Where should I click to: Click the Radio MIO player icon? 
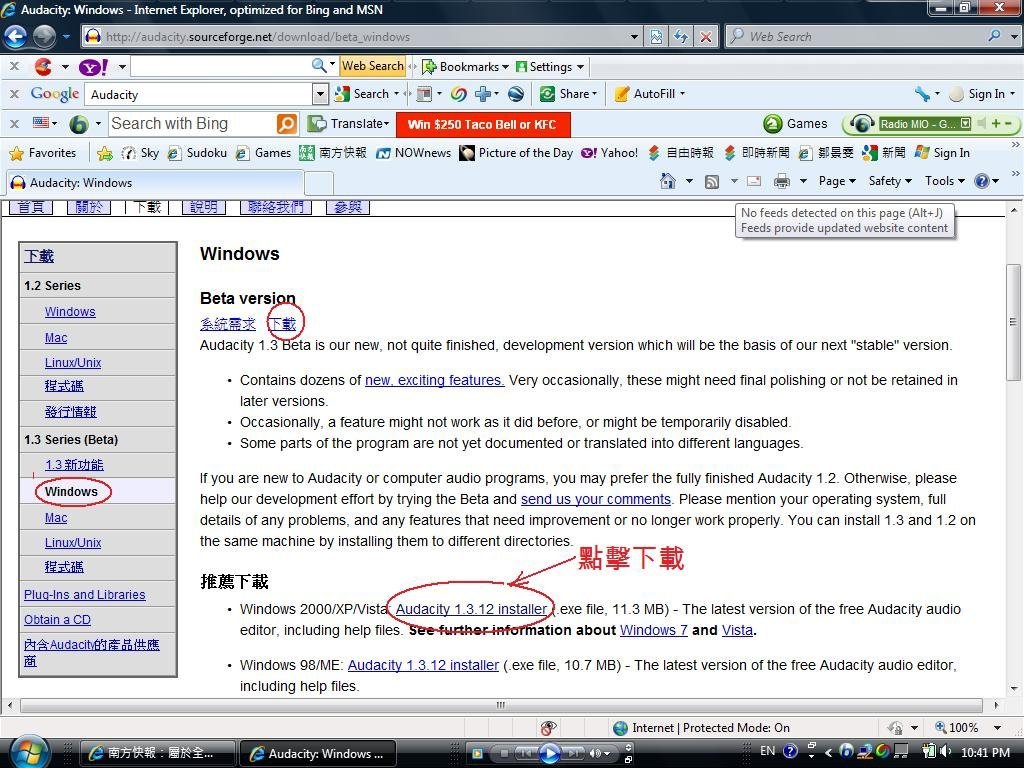[x=862, y=123]
